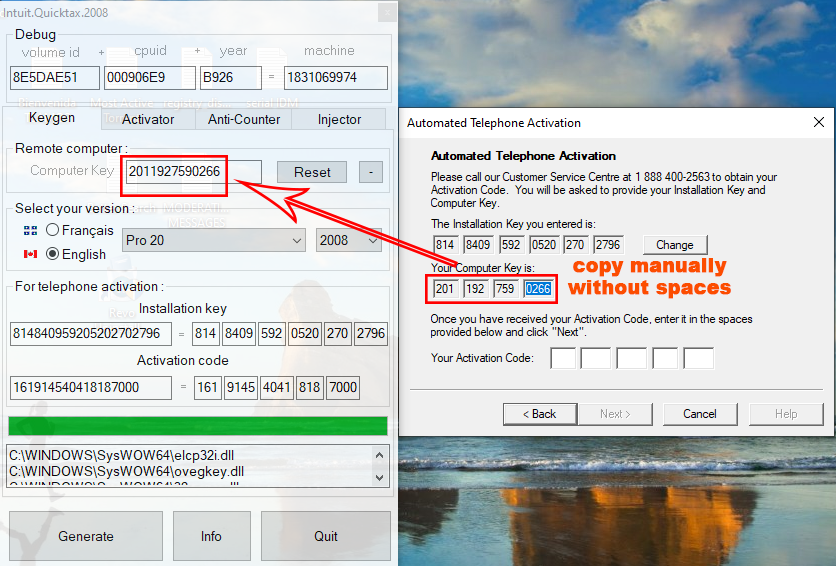This screenshot has height=566, width=836.
Task: Click the Computer Key input field
Action: pos(194,172)
